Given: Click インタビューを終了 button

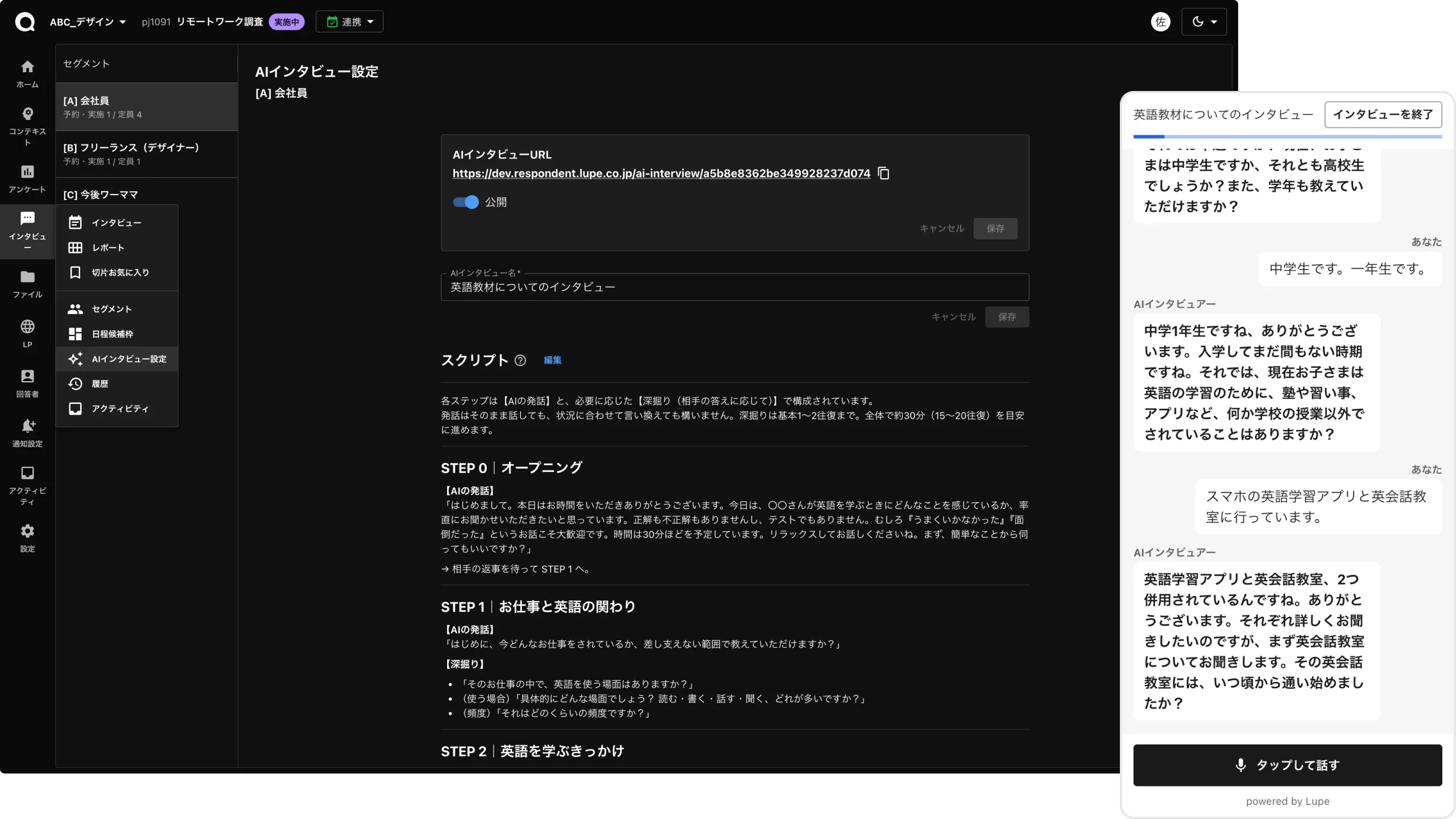Looking at the screenshot, I should point(1383,114).
